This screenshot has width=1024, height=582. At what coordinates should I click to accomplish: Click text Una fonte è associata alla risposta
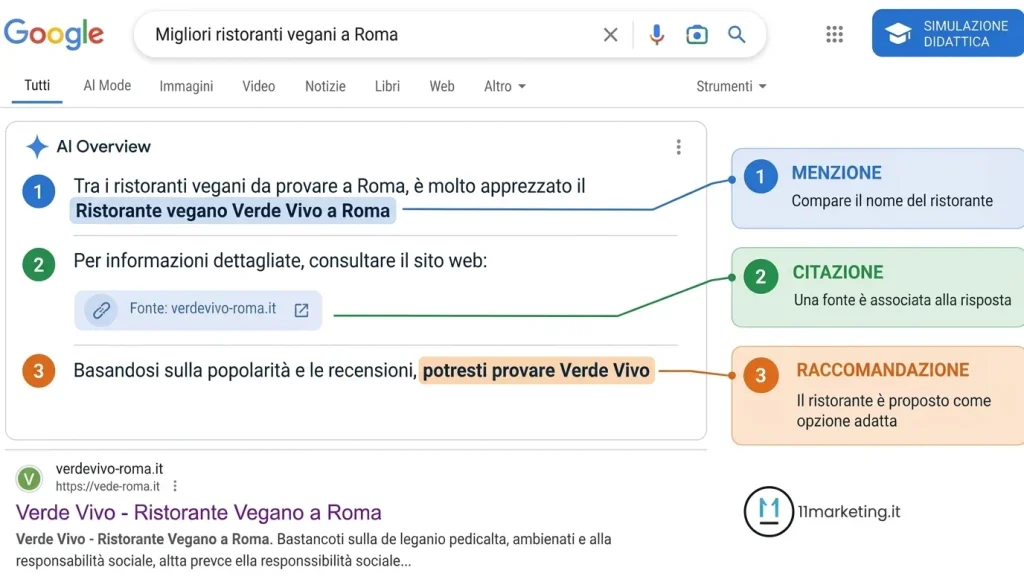[903, 300]
